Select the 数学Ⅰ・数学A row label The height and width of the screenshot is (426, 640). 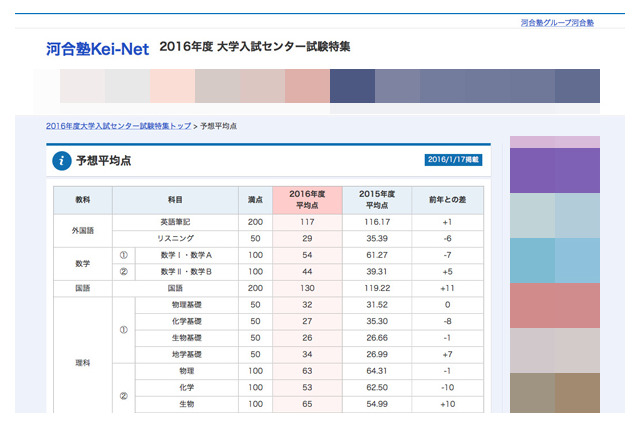click(x=187, y=255)
